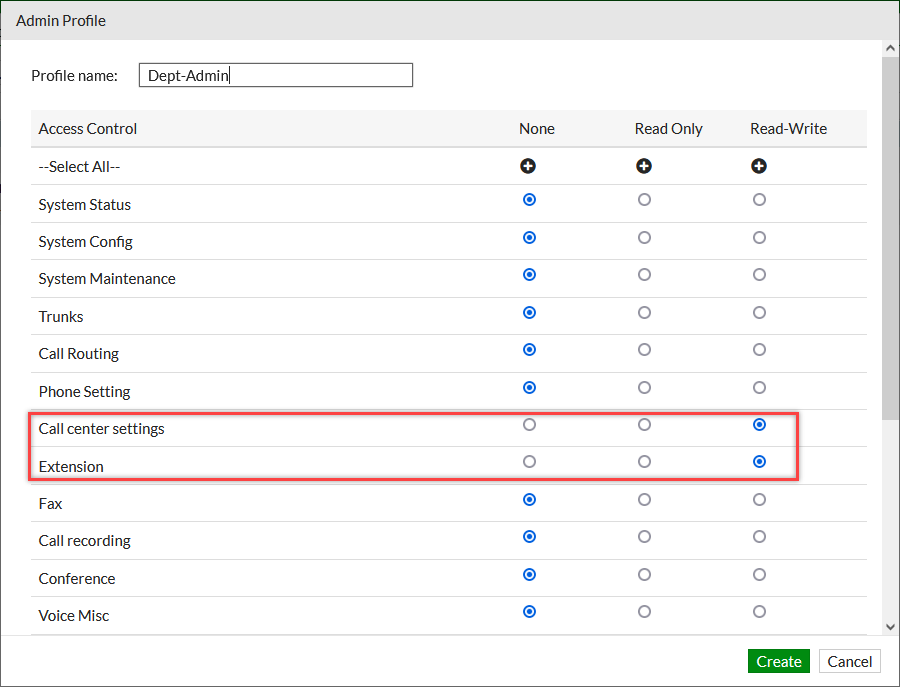
Task: Set Call Routing to Read Only
Action: coord(644,350)
